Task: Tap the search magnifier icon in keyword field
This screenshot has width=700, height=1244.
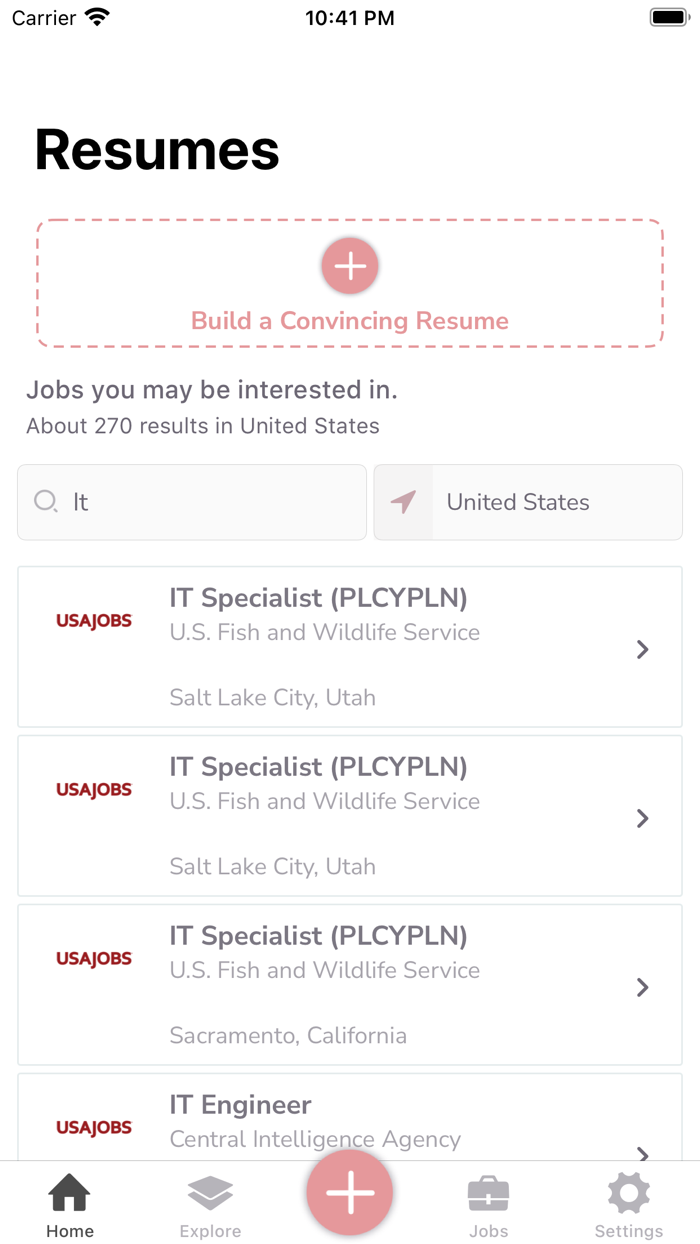Action: click(46, 502)
